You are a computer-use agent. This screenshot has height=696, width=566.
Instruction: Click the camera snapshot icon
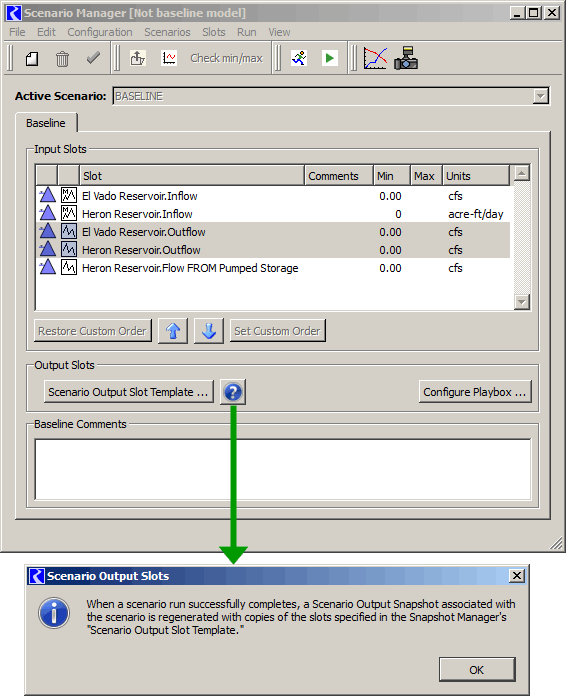406,58
